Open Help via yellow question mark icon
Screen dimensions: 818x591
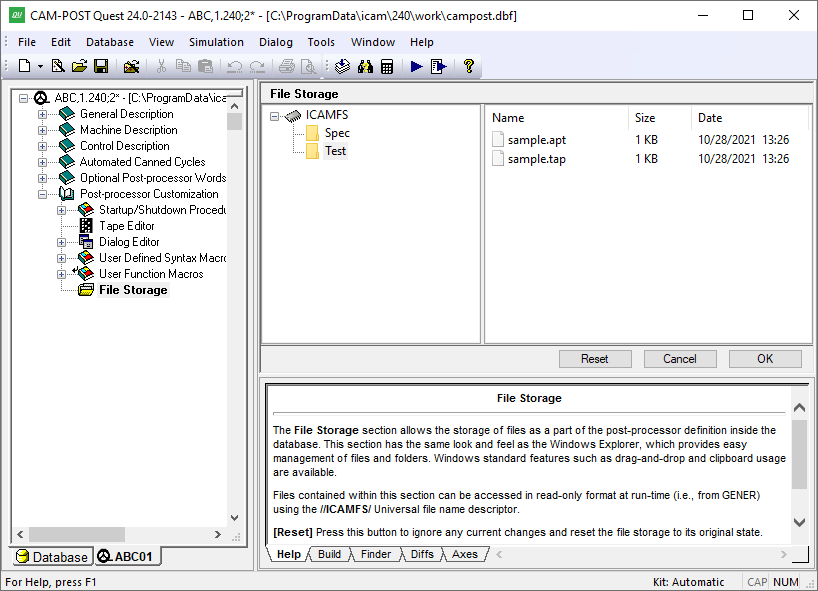[468, 66]
